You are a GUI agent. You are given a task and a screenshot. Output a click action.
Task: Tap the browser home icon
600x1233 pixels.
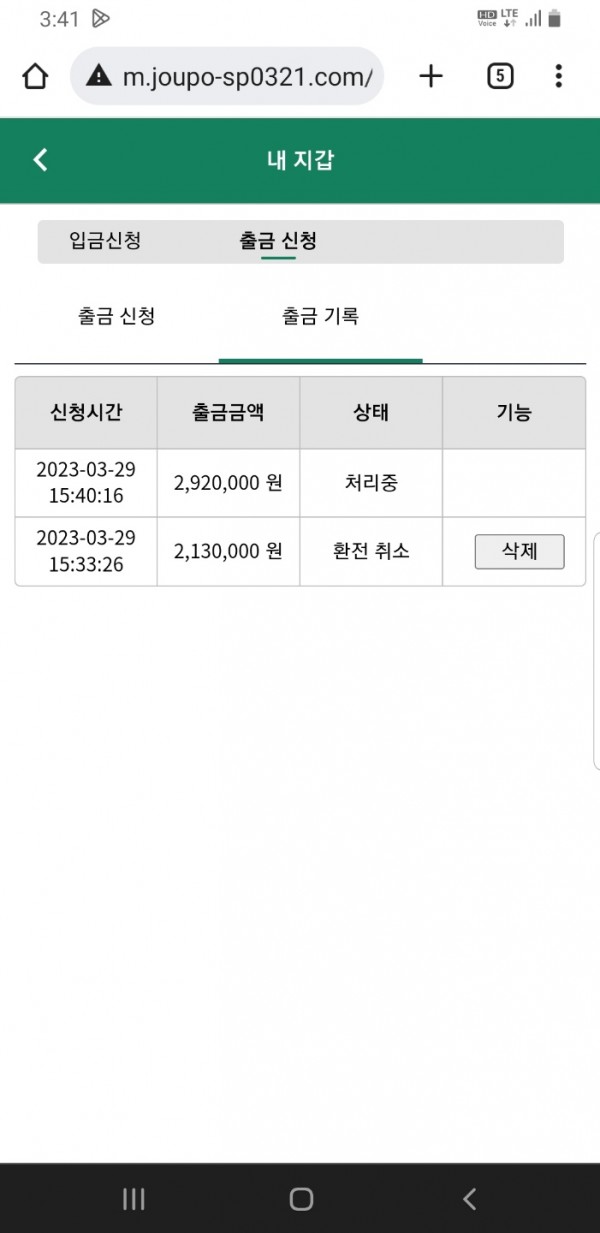coord(35,76)
